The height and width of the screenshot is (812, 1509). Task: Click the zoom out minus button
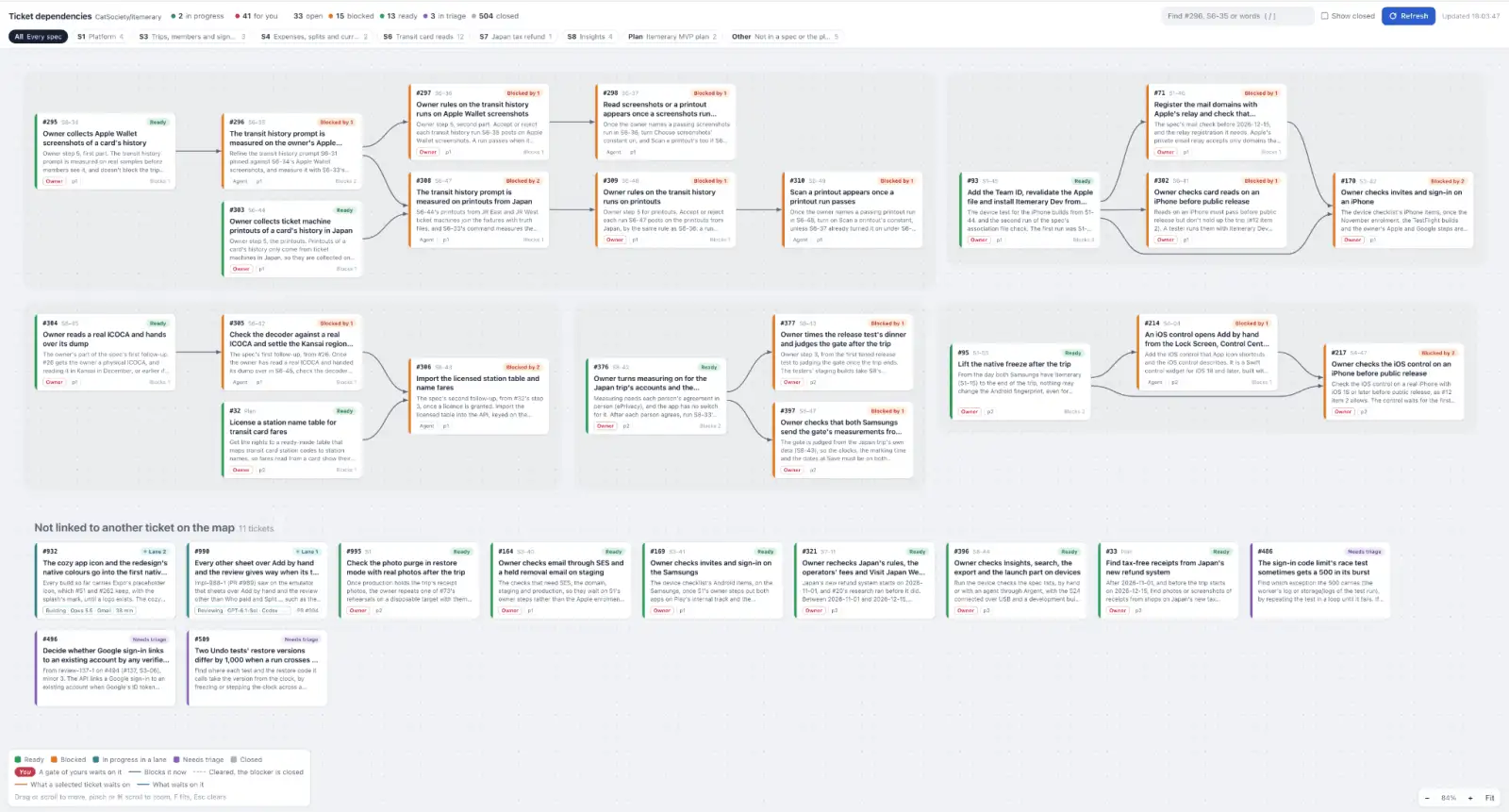point(1427,798)
